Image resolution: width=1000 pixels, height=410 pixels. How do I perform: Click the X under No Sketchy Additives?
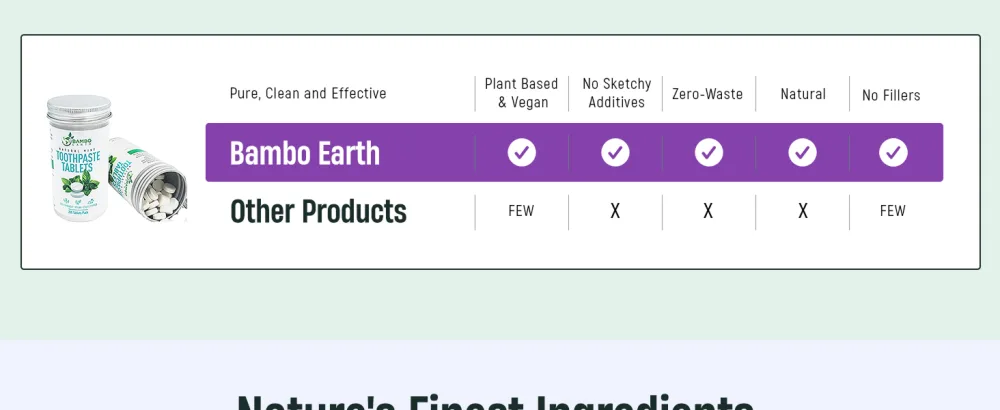pos(615,211)
